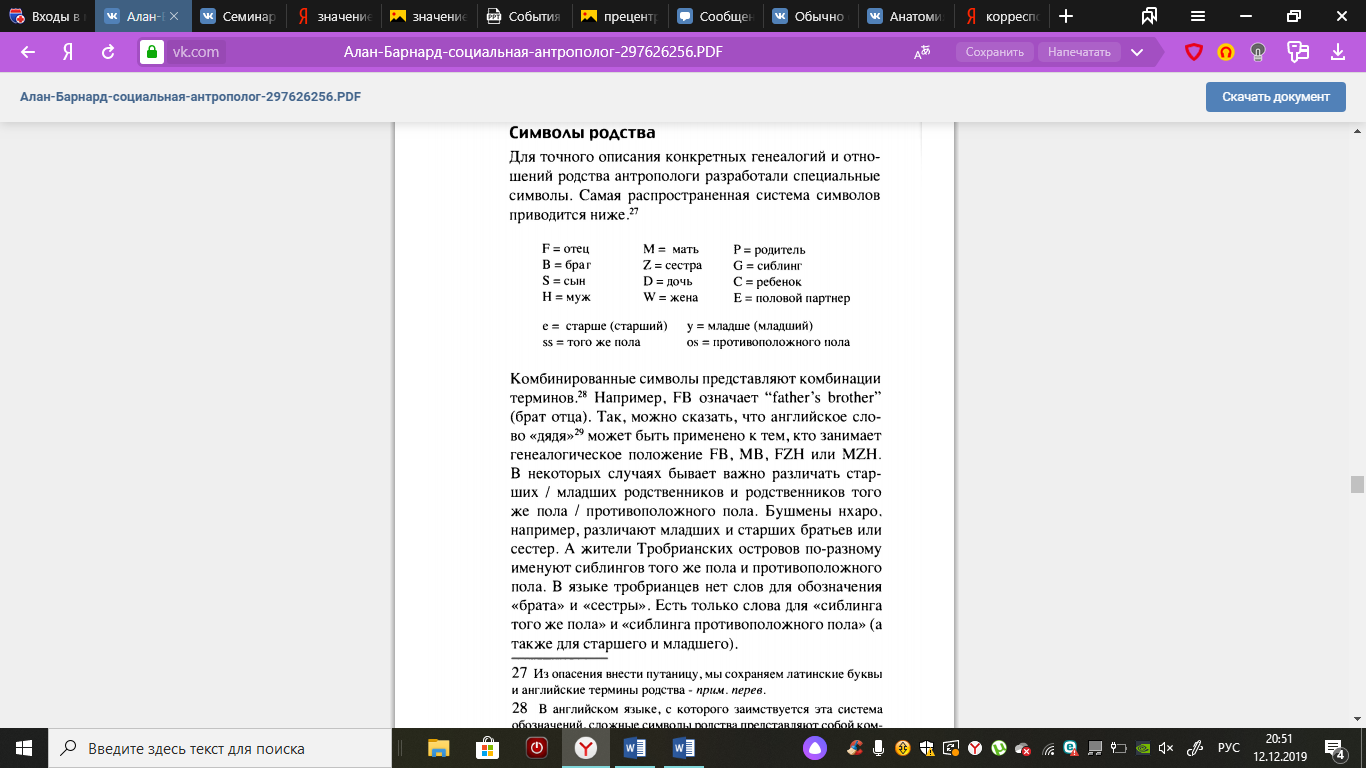Go back with the browser back arrow

tap(28, 52)
